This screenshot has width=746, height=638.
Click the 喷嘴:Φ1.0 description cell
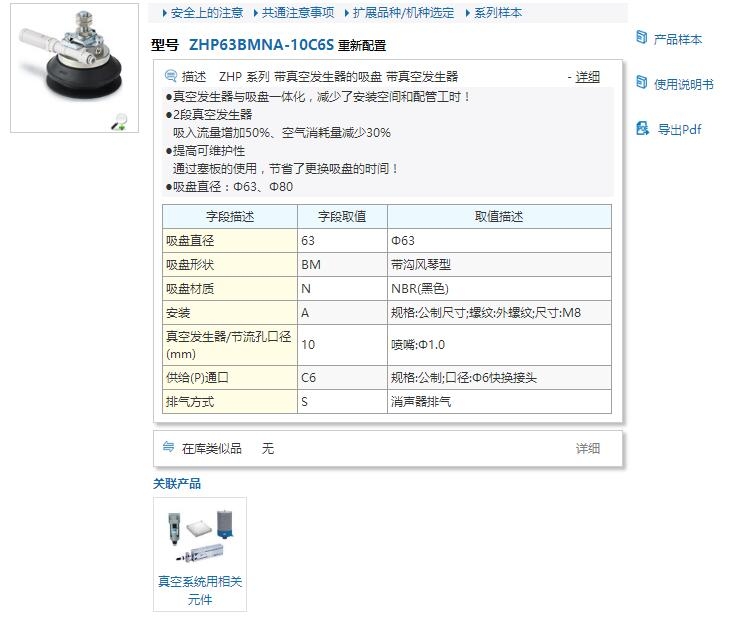(499, 345)
